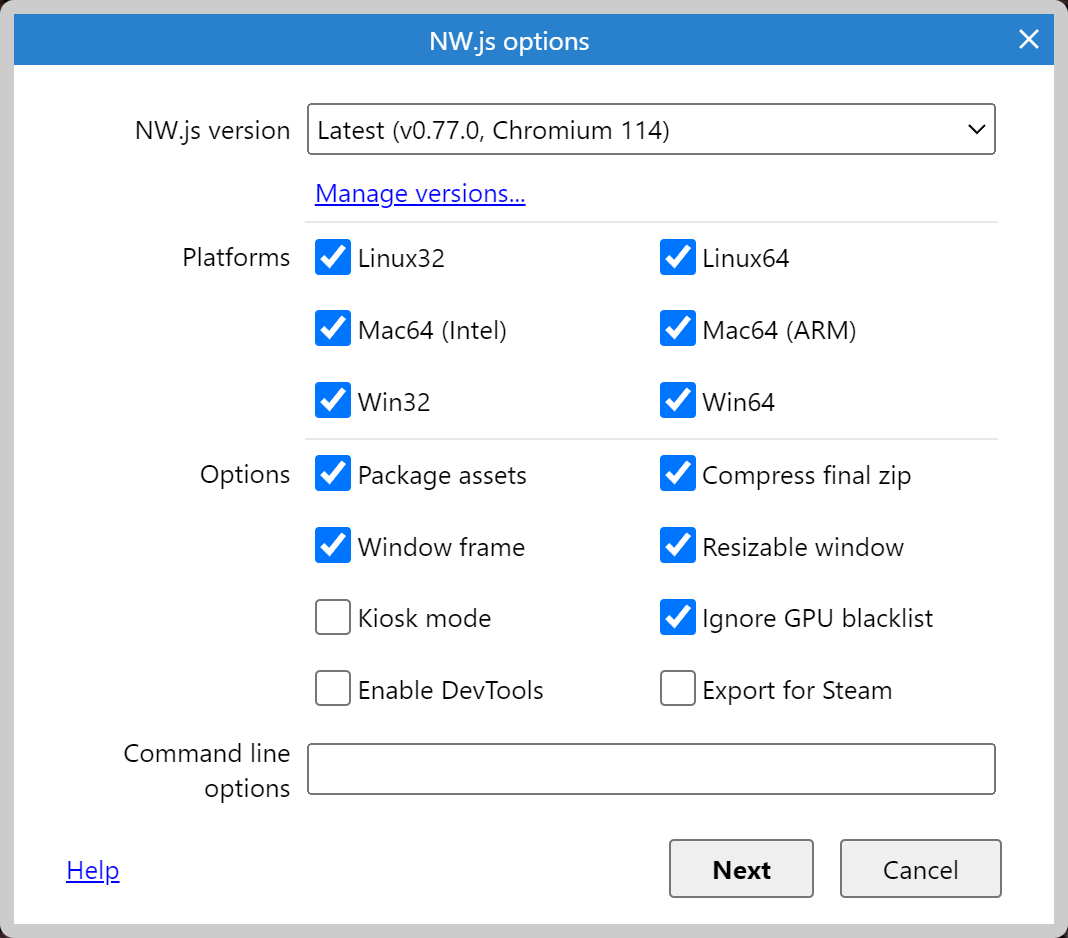
Task: Enable DevTools for the export
Action: (332, 688)
